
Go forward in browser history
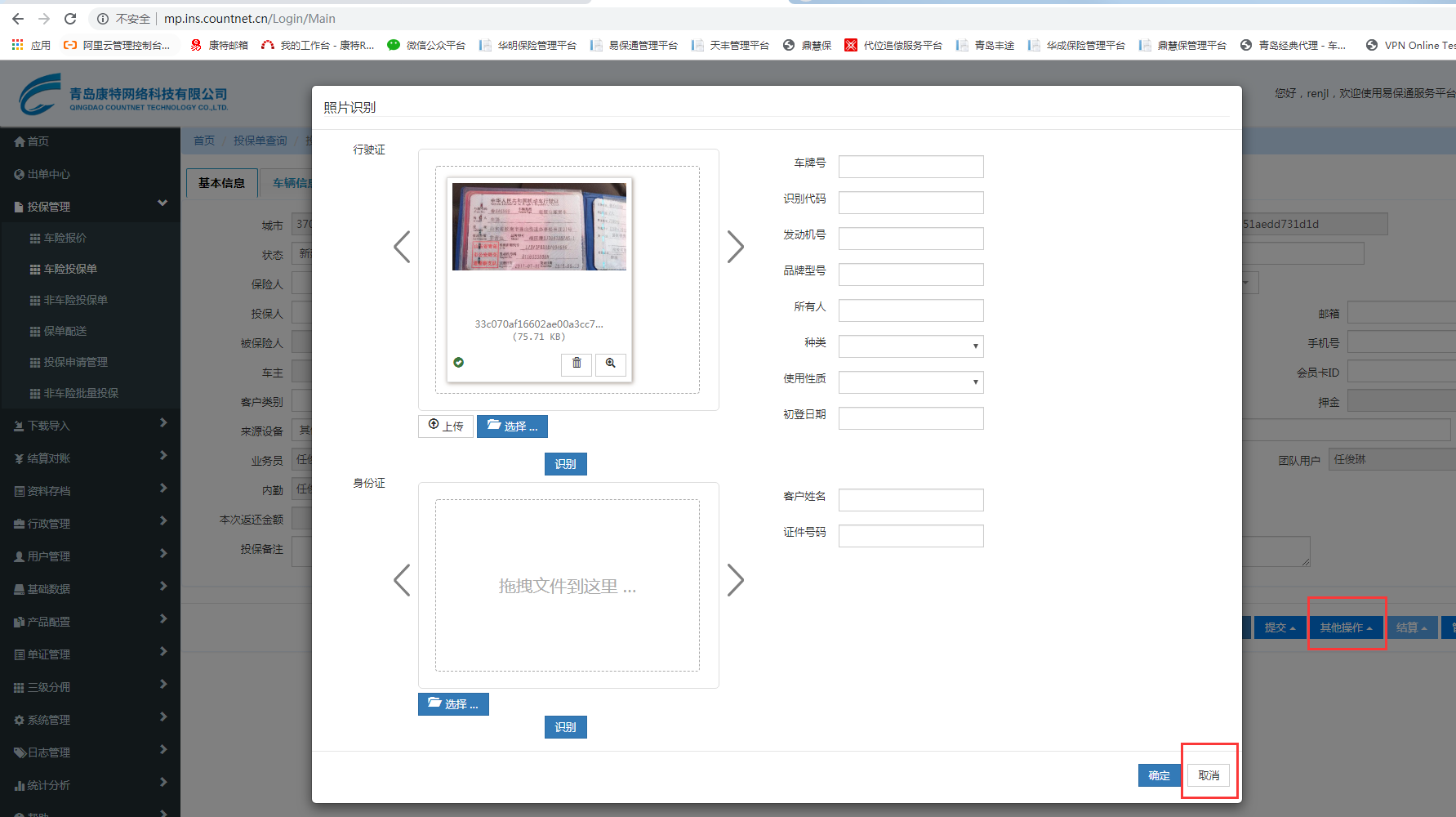coord(44,19)
